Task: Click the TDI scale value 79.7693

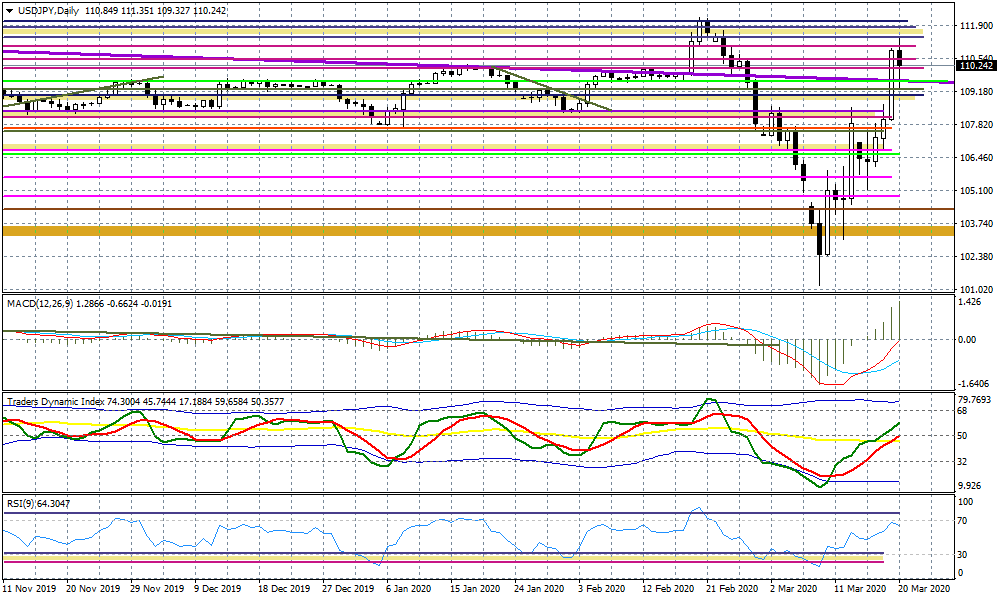Action: (x=974, y=400)
